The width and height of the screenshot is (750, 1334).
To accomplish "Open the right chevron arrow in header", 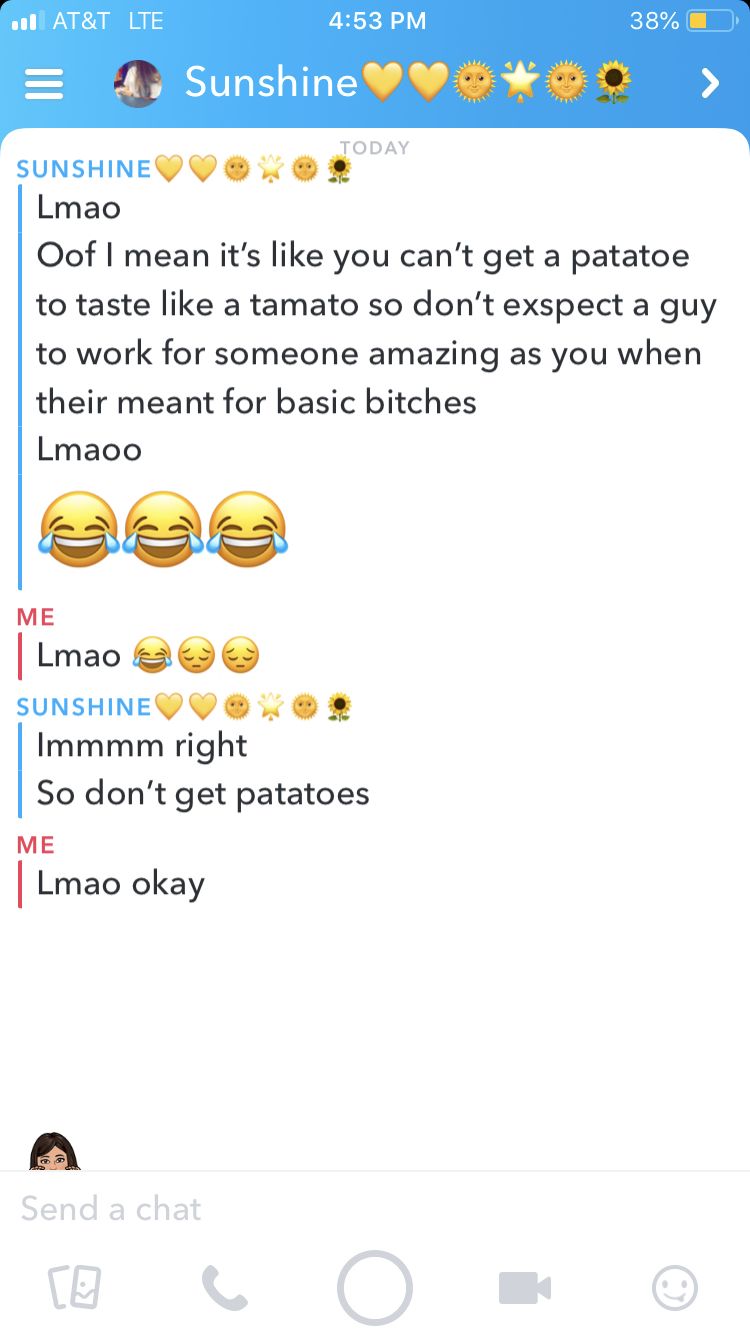I will (710, 83).
